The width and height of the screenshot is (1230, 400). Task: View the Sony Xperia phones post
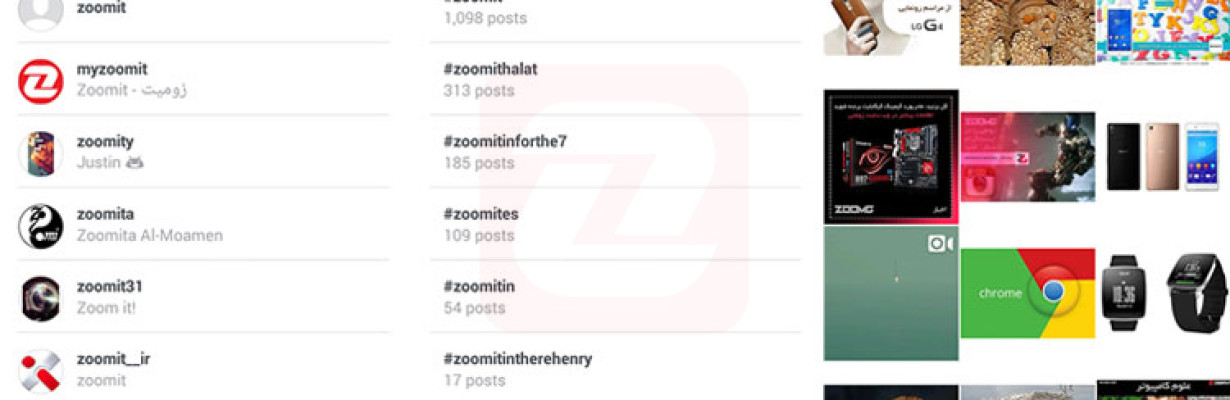point(1163,157)
